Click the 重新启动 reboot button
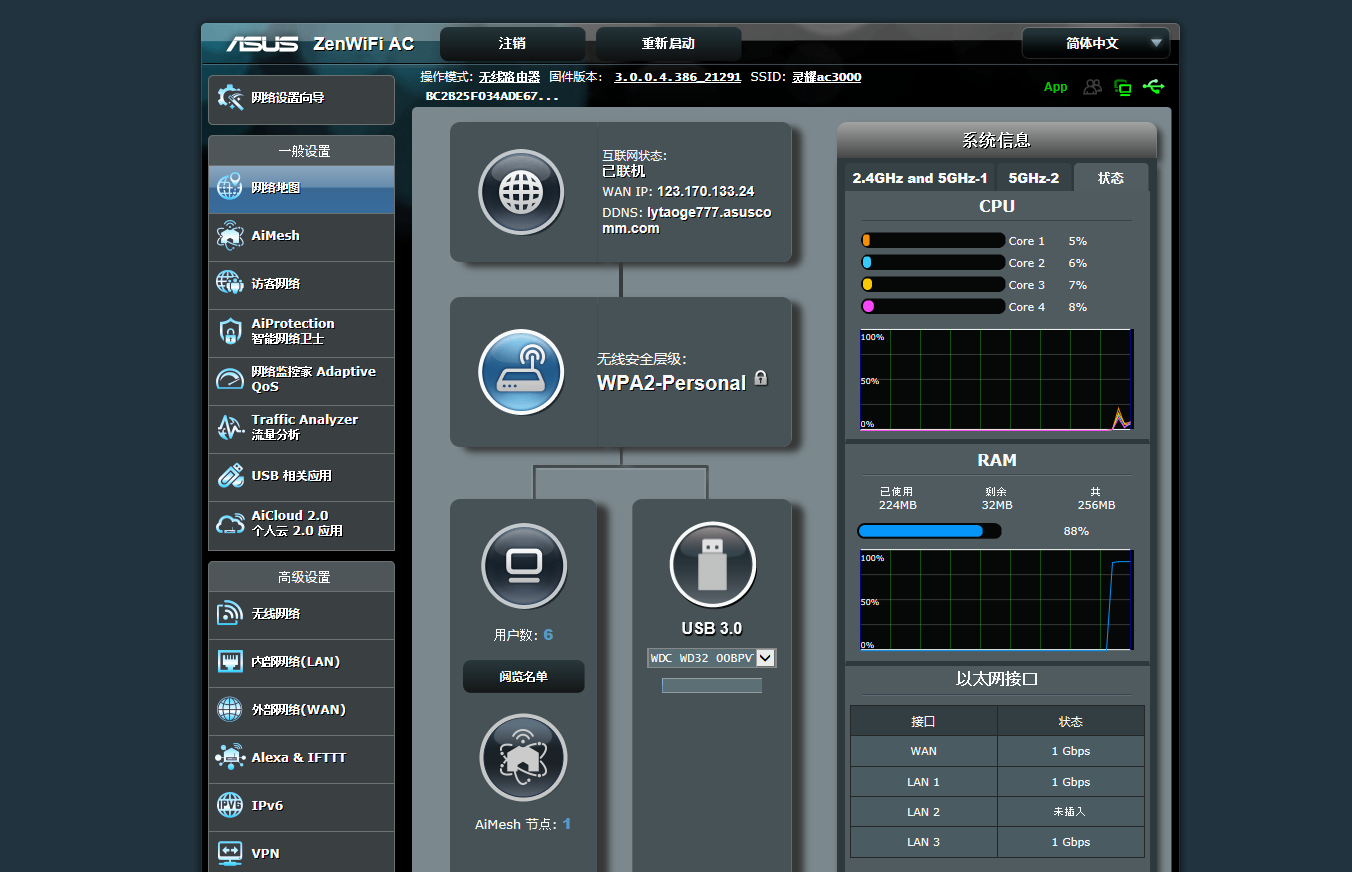 point(668,44)
